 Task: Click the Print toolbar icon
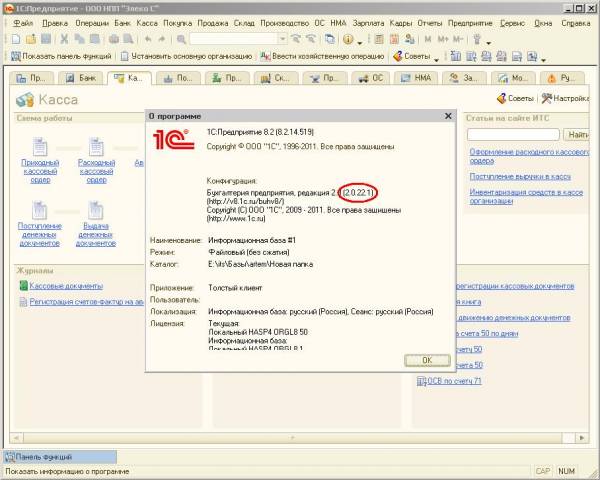(x=114, y=39)
